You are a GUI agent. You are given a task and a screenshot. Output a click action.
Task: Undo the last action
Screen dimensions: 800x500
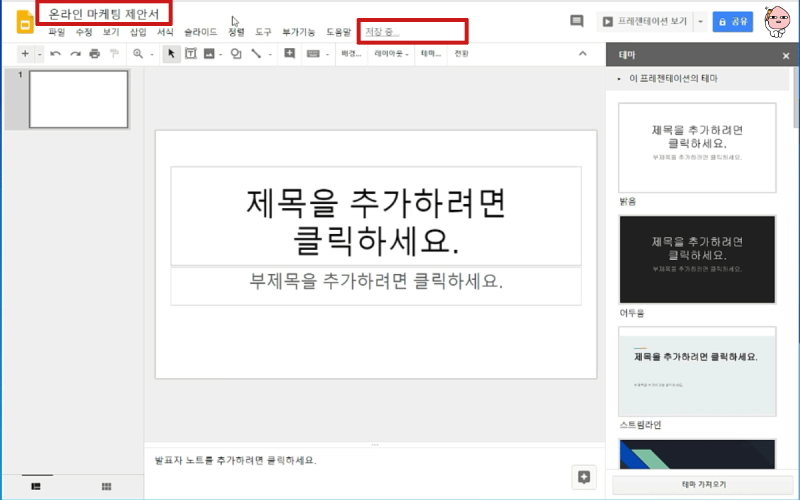tap(56, 54)
